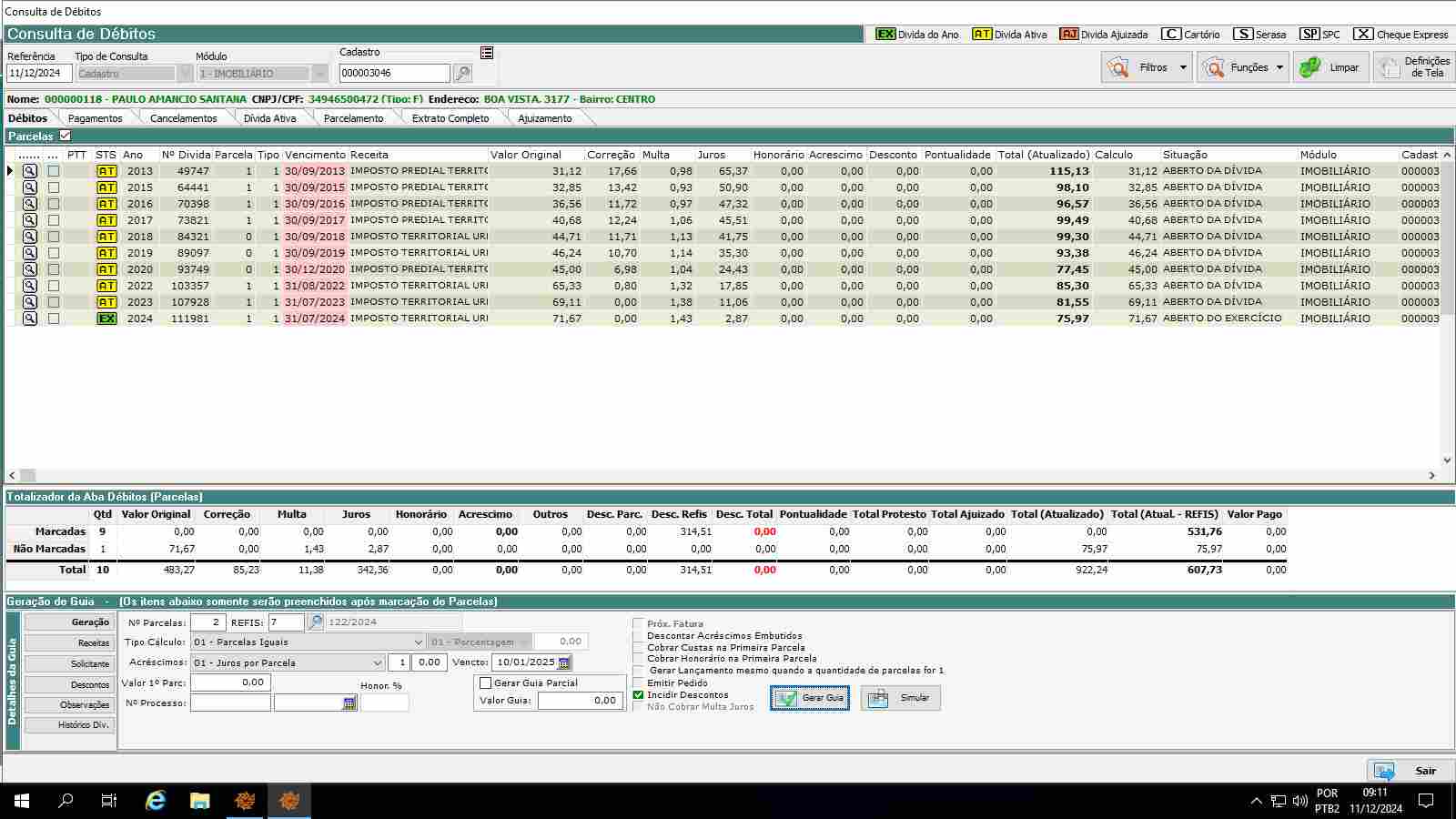Screen dimensions: 1456x819
Task: Enable the Gerar Guia Parcial checkbox
Action: point(486,683)
